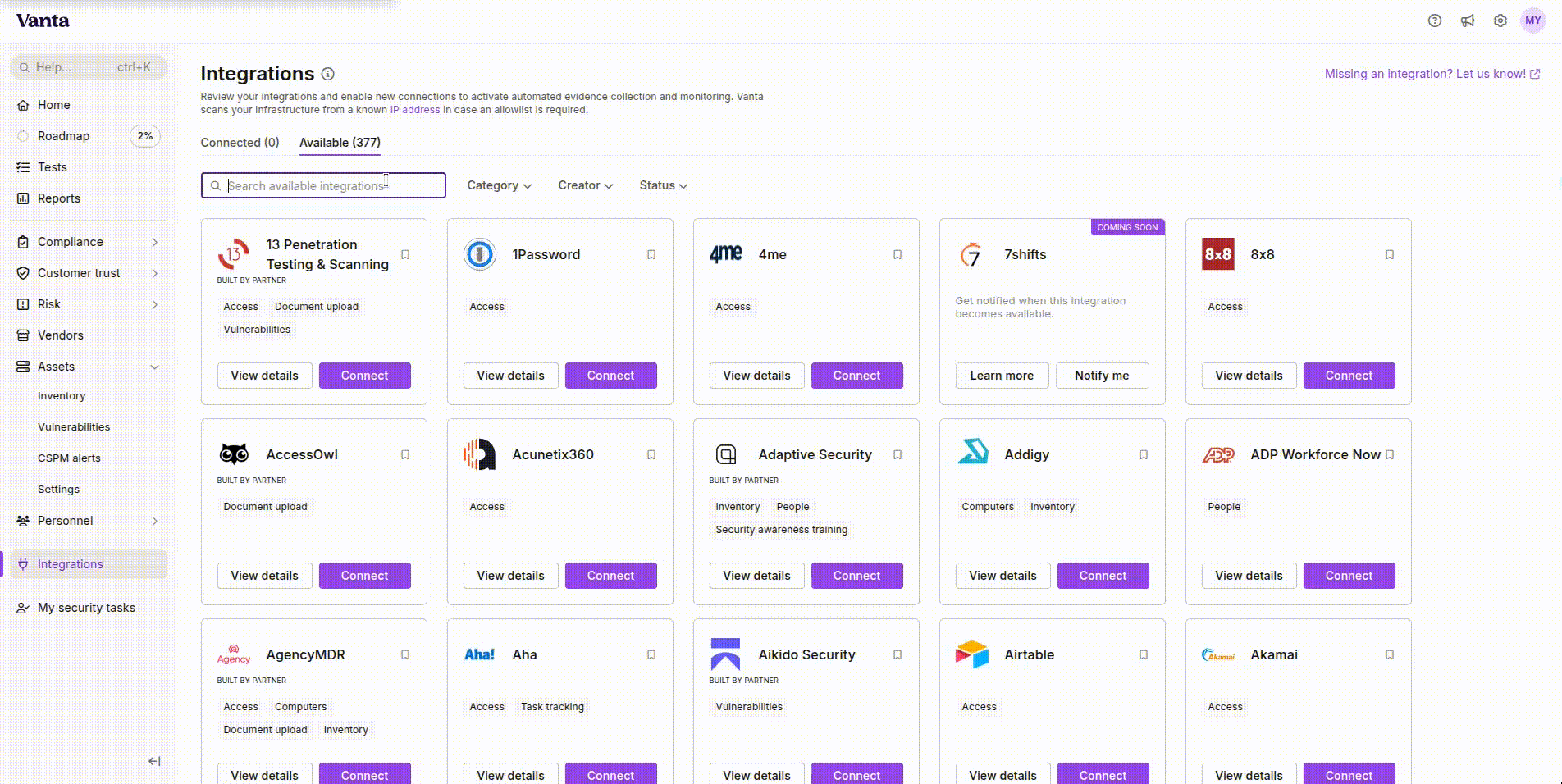
Task: Click the Search available integrations field
Action: click(x=323, y=185)
